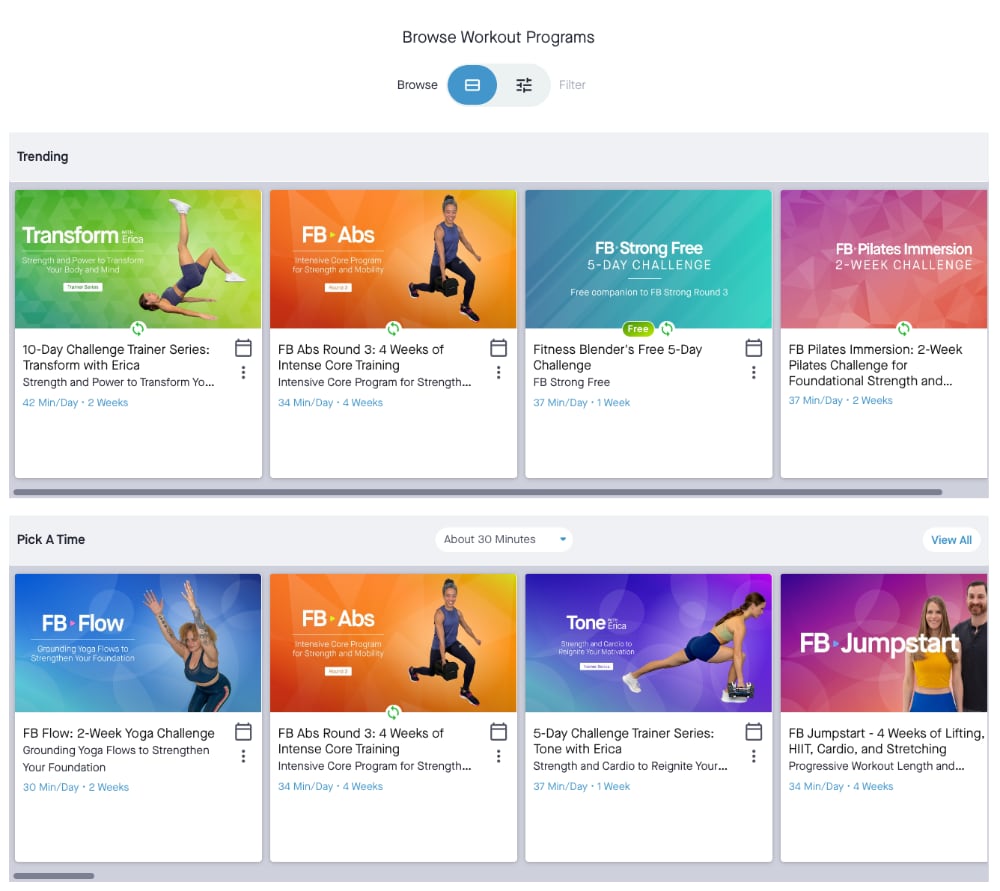The width and height of the screenshot is (1000, 891).
Task: Expand the About 30 Minutes dropdown
Action: (503, 539)
